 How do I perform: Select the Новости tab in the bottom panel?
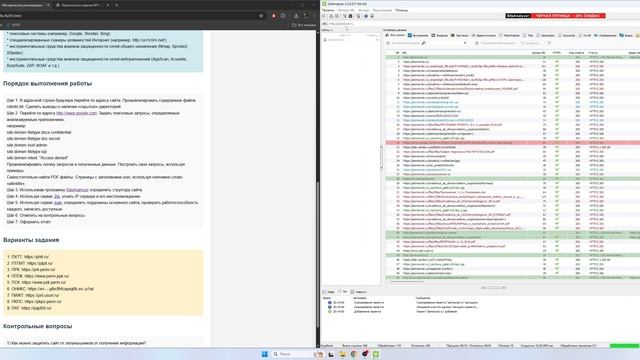(358, 292)
